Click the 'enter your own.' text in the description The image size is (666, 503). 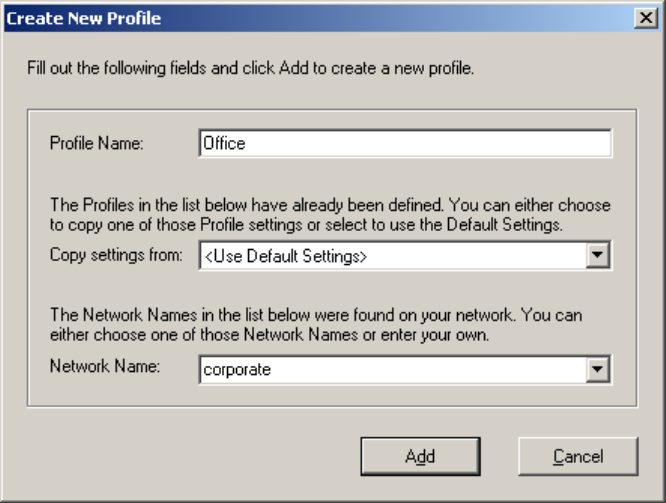(435, 335)
